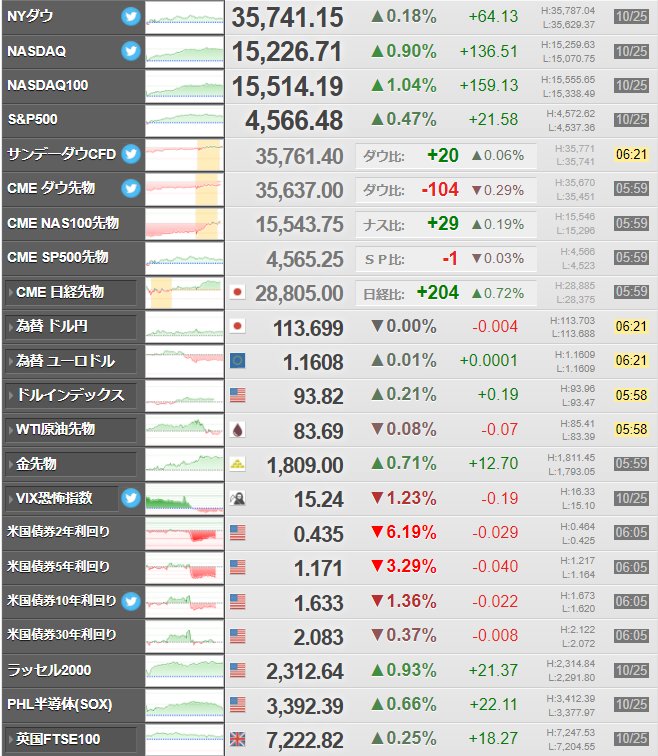This screenshot has width=658, height=756.
Task: Expand the 英国FTSE100 row
Action: pyautogui.click(x=70, y=739)
